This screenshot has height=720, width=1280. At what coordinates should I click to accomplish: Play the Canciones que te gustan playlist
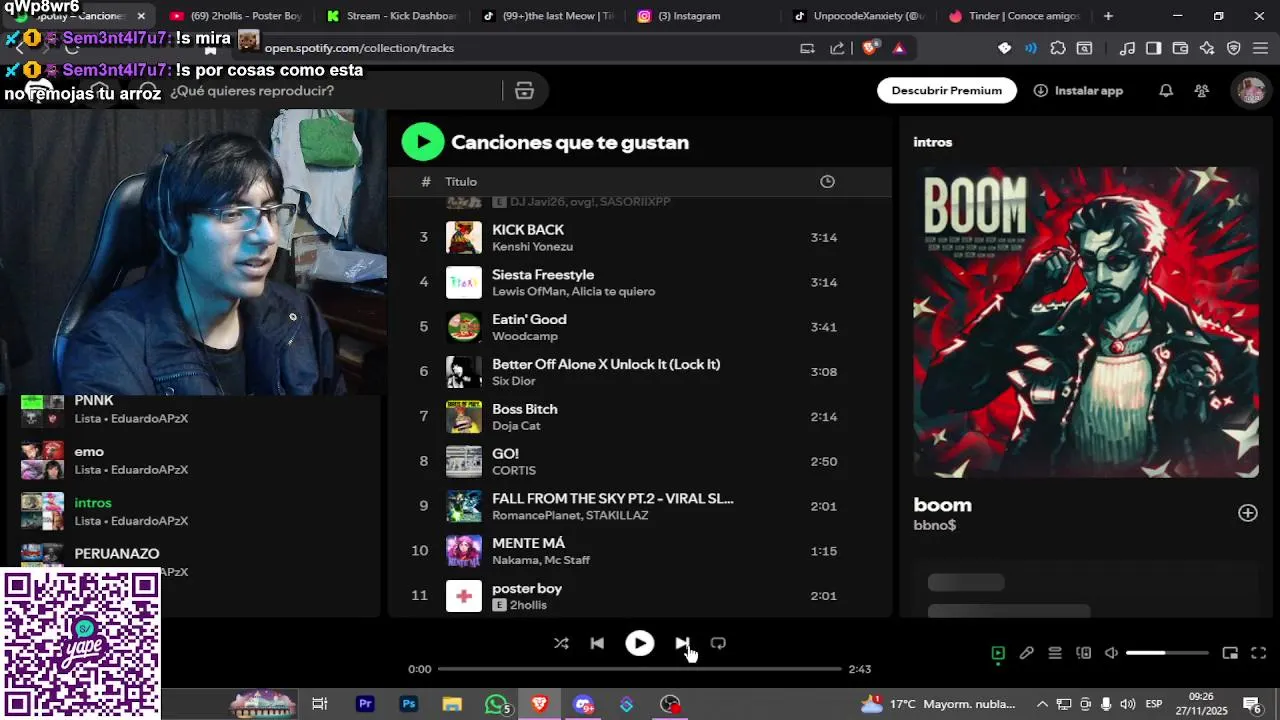pos(423,142)
